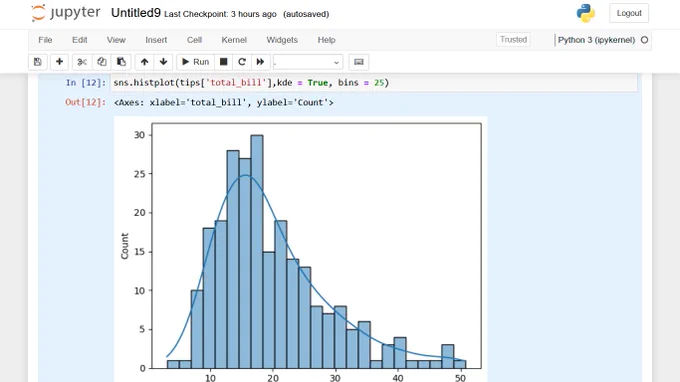
Task: Click the Trusted notebook indicator
Action: click(513, 40)
